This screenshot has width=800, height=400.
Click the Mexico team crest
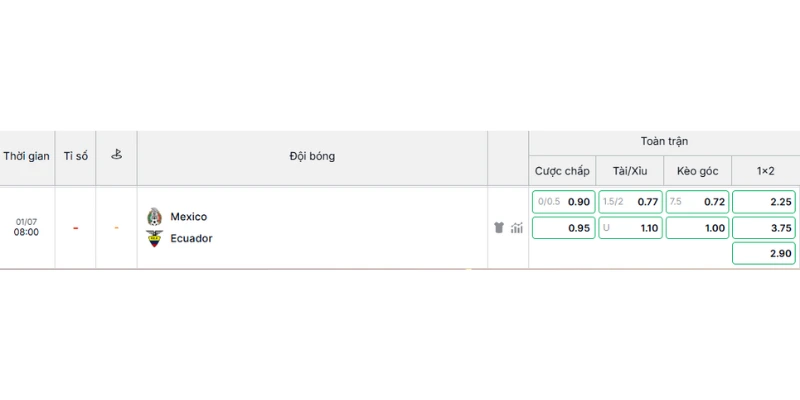click(x=154, y=217)
